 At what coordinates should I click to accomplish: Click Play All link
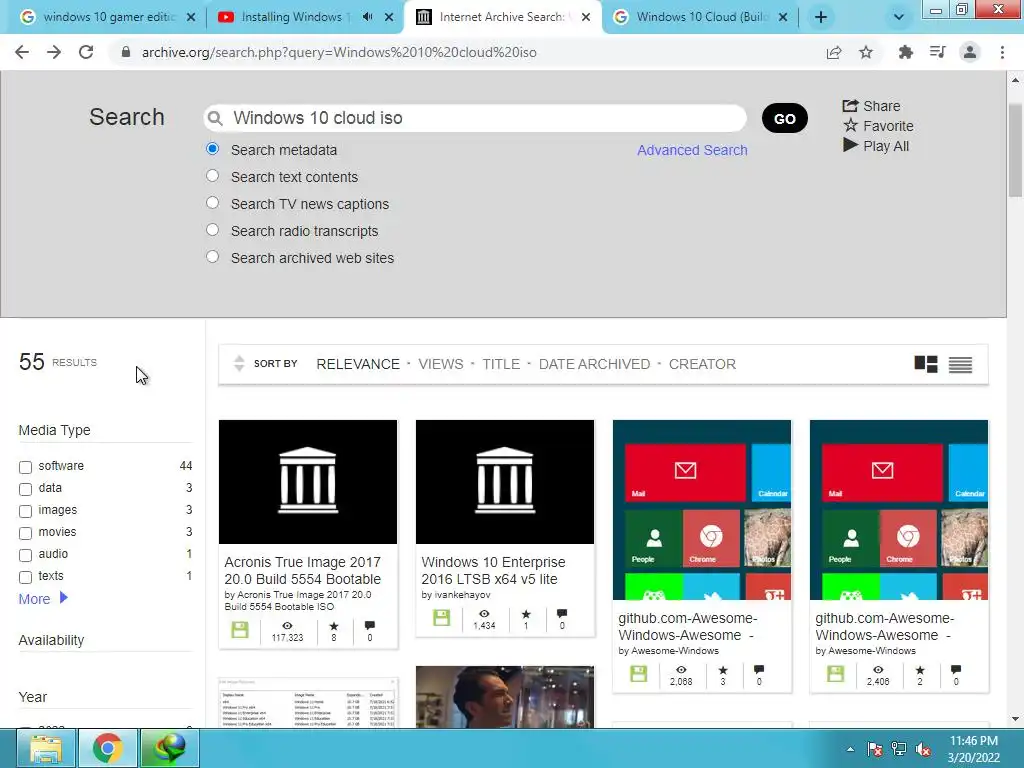(876, 146)
